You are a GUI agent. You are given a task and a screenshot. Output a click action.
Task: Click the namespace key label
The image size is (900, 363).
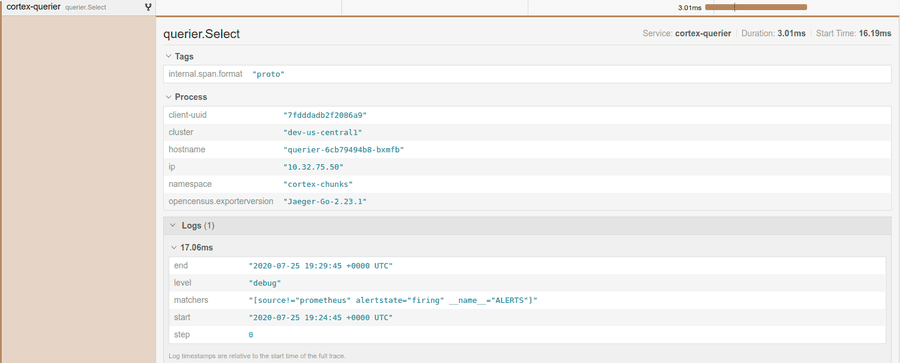tap(189, 184)
